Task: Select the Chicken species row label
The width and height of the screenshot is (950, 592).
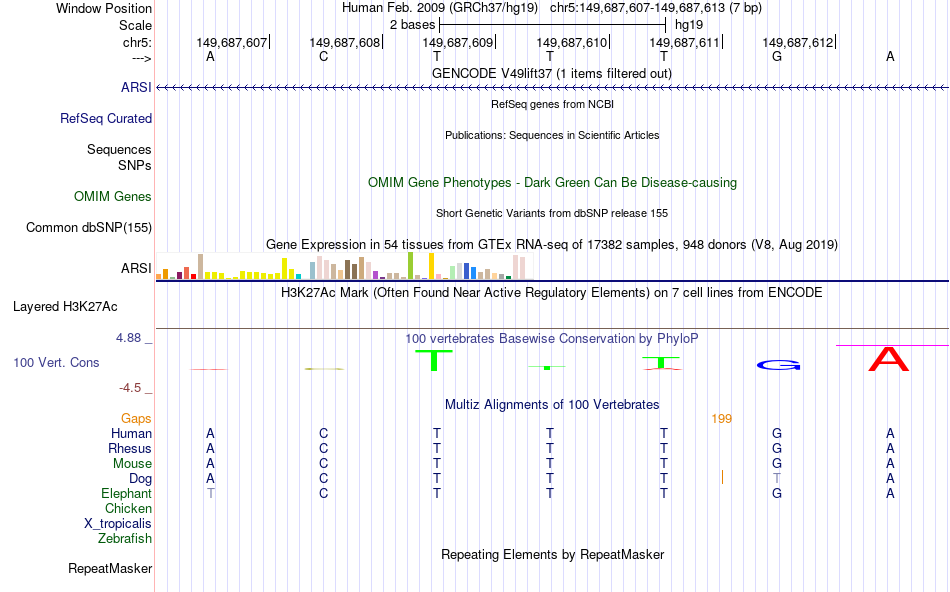Action: point(128,508)
